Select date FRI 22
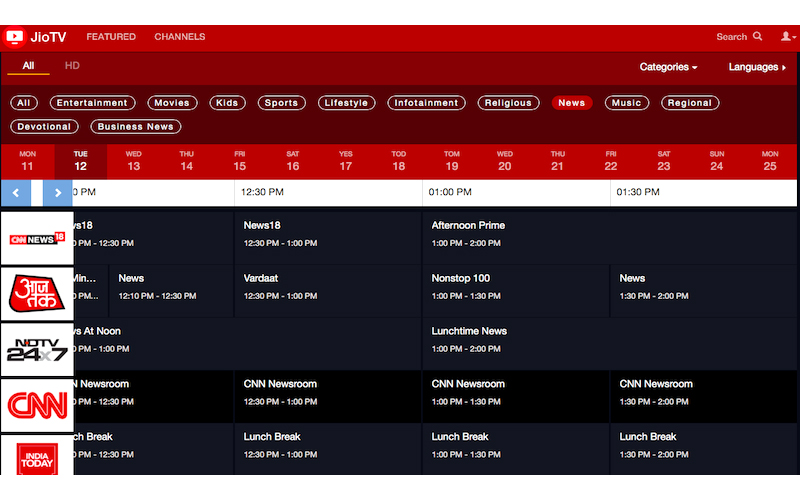The image size is (800, 500). tap(611, 161)
